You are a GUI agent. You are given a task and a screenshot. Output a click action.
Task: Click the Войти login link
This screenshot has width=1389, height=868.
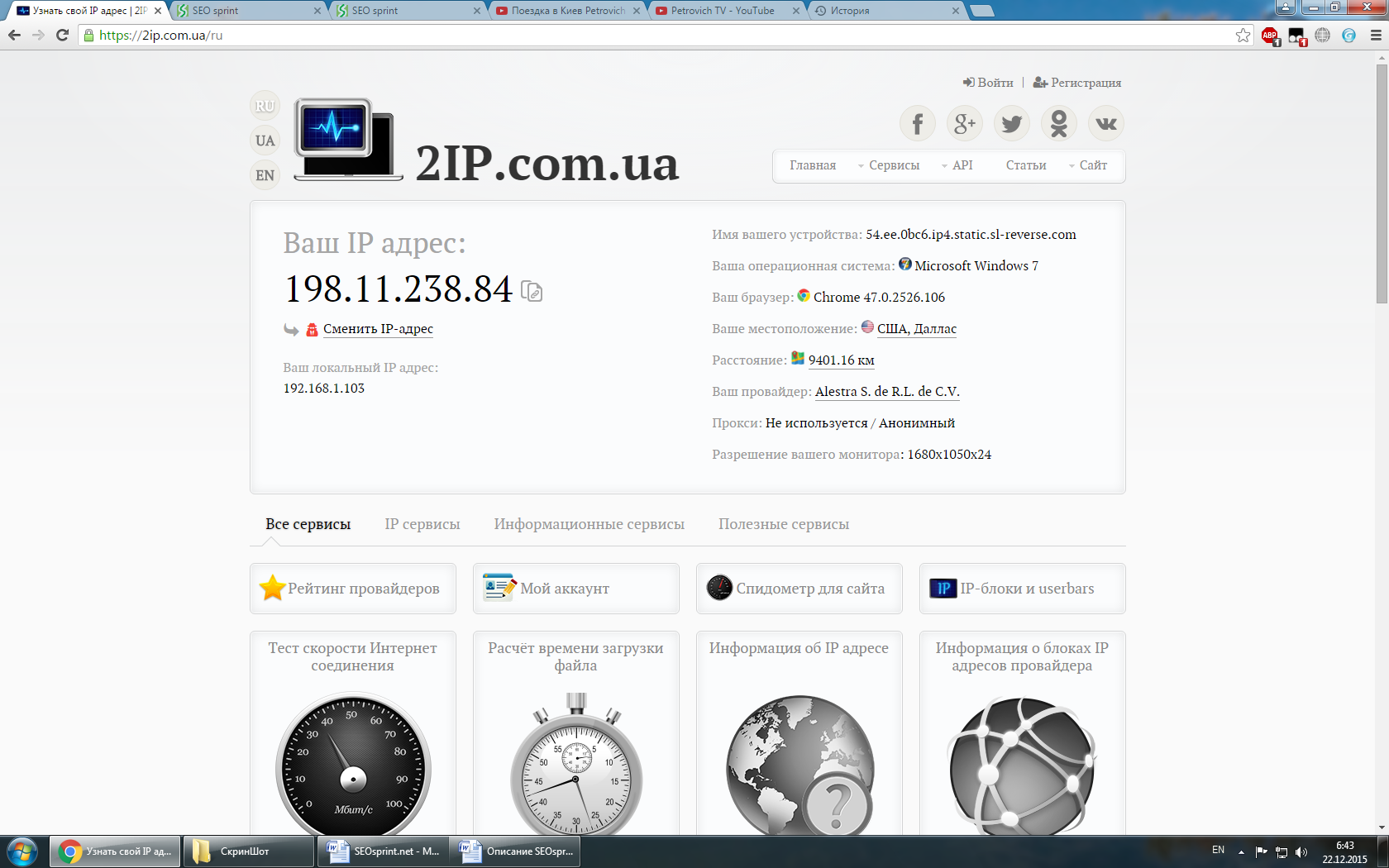(988, 83)
